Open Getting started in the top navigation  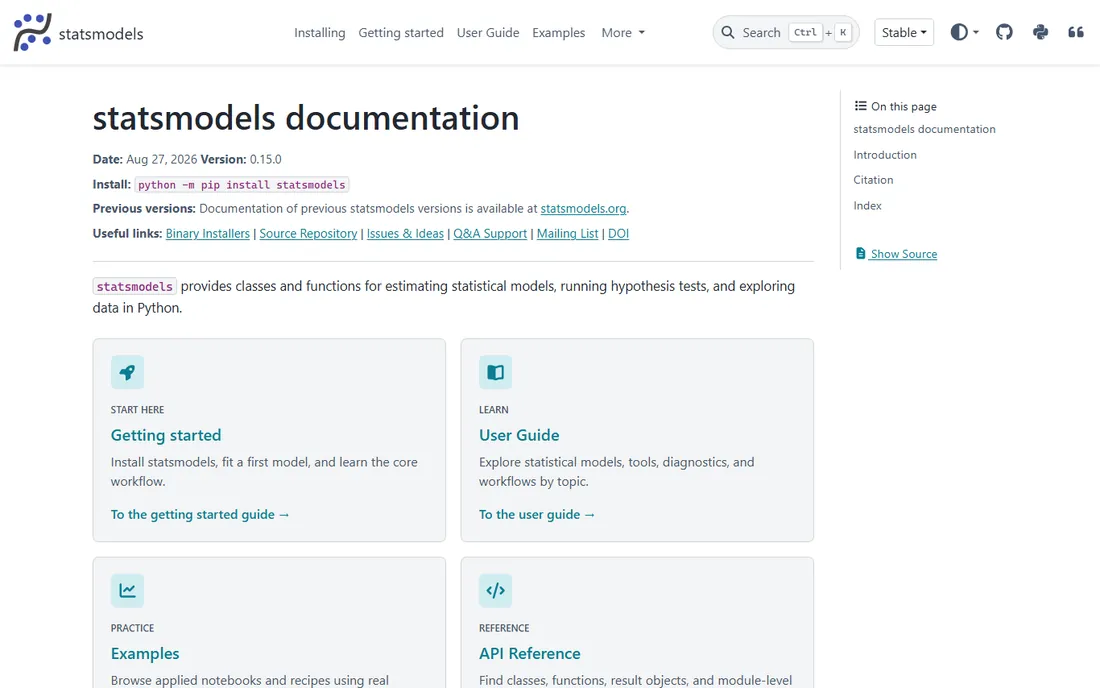[401, 33]
